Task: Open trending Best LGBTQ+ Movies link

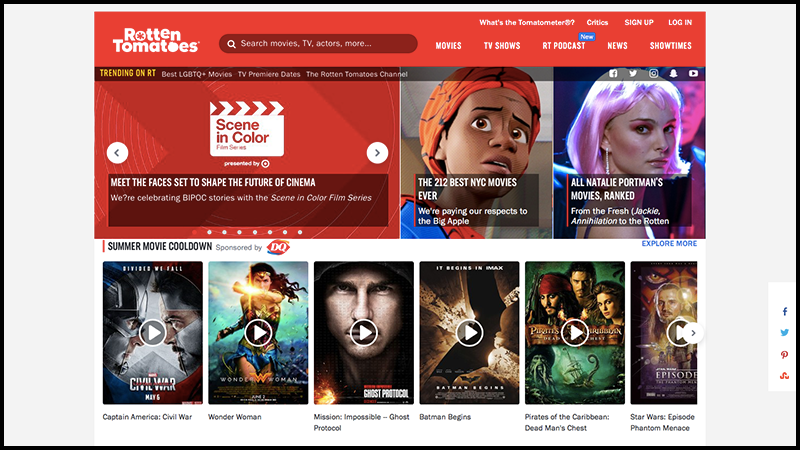Action: pyautogui.click(x=197, y=74)
